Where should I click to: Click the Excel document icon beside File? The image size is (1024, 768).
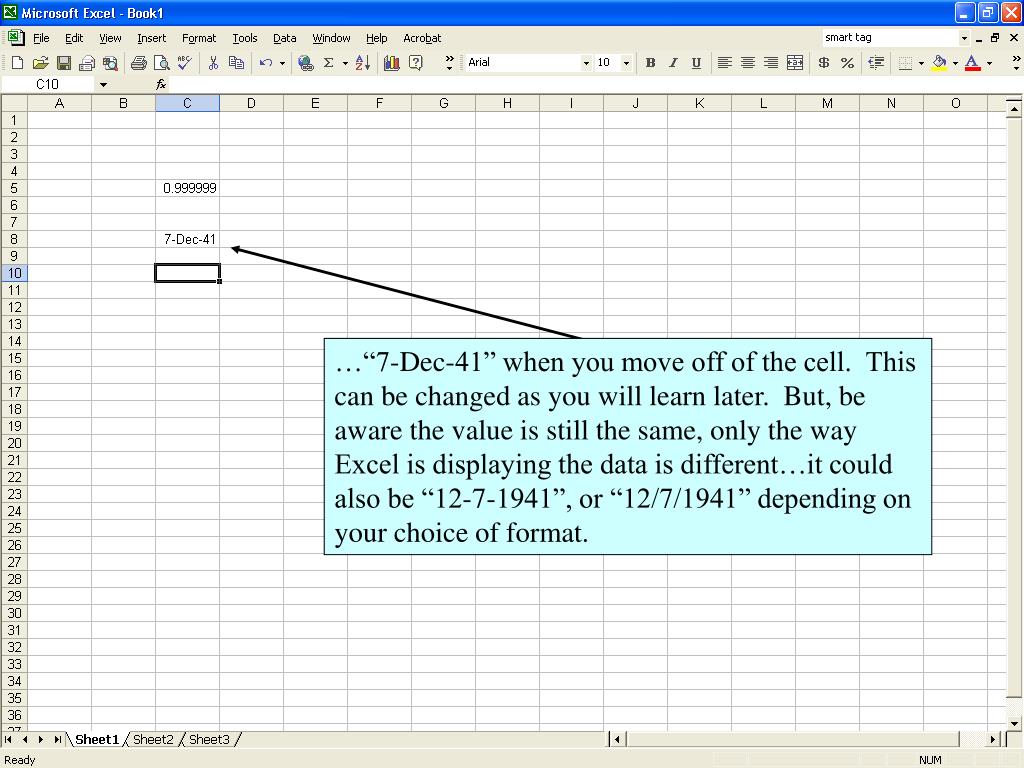[16, 38]
